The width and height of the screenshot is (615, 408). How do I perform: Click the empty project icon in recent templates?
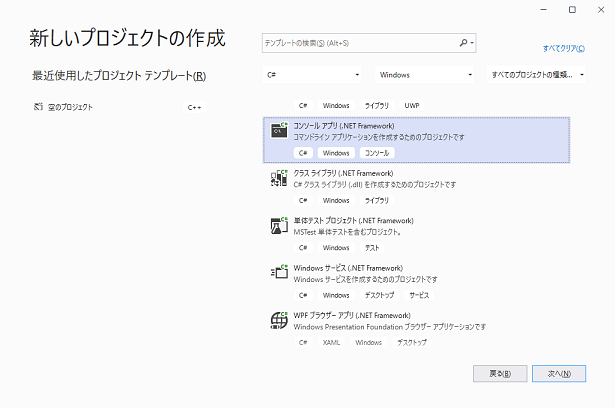coord(38,107)
